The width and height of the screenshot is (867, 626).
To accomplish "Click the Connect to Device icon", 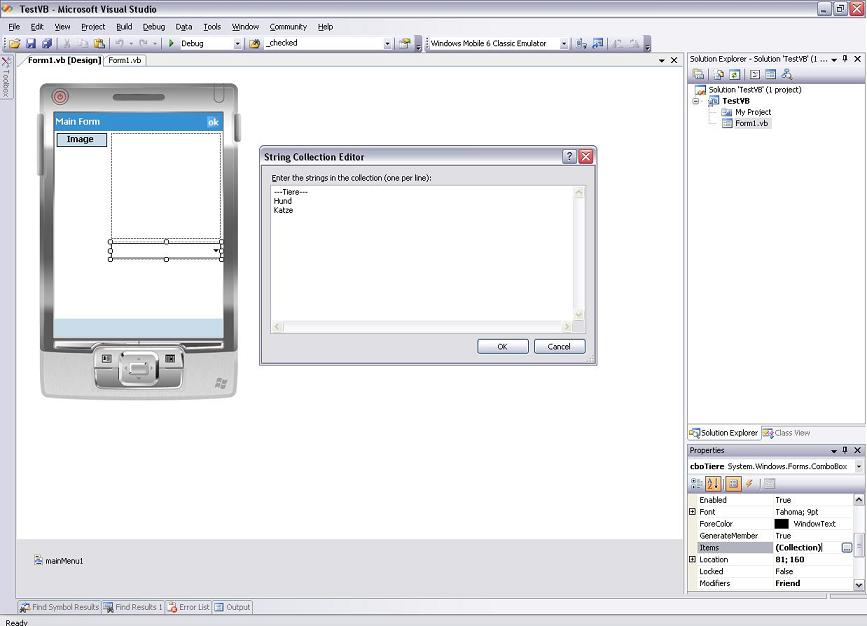I will (x=581, y=43).
